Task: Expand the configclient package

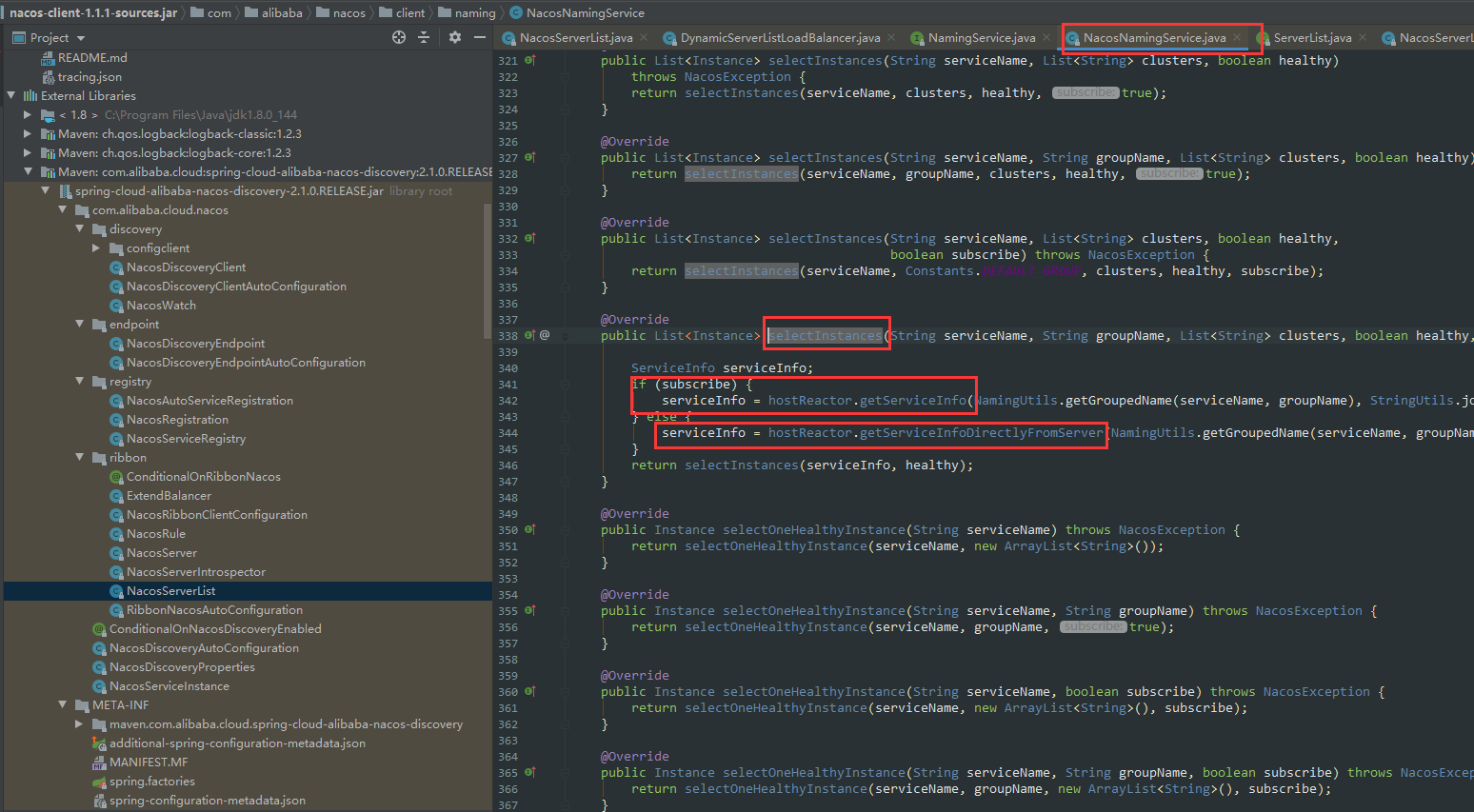Action: click(96, 248)
